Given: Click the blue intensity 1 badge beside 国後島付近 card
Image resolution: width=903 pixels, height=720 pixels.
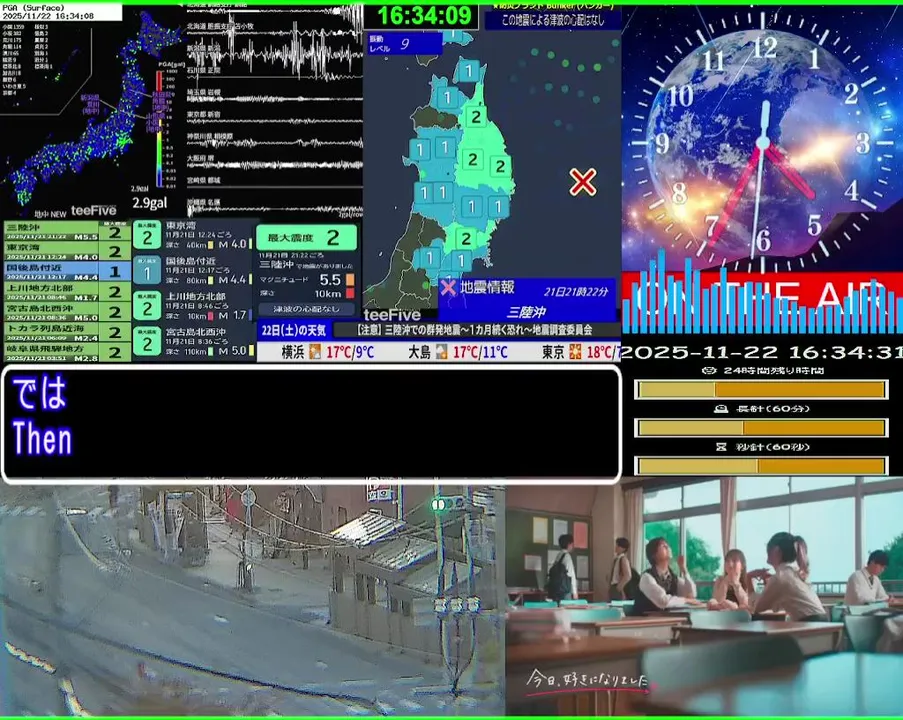Looking at the screenshot, I should pyautogui.click(x=147, y=271).
